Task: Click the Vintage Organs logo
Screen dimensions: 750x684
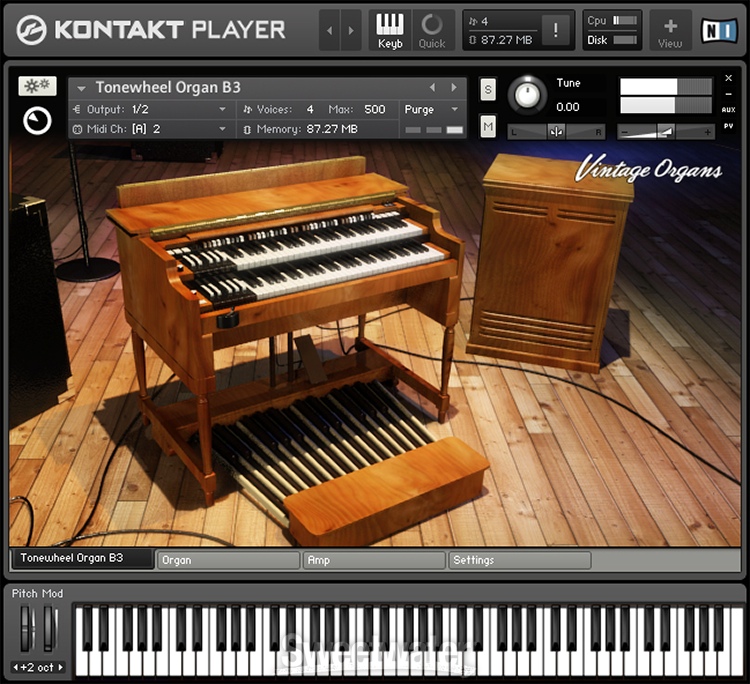Action: pos(648,169)
